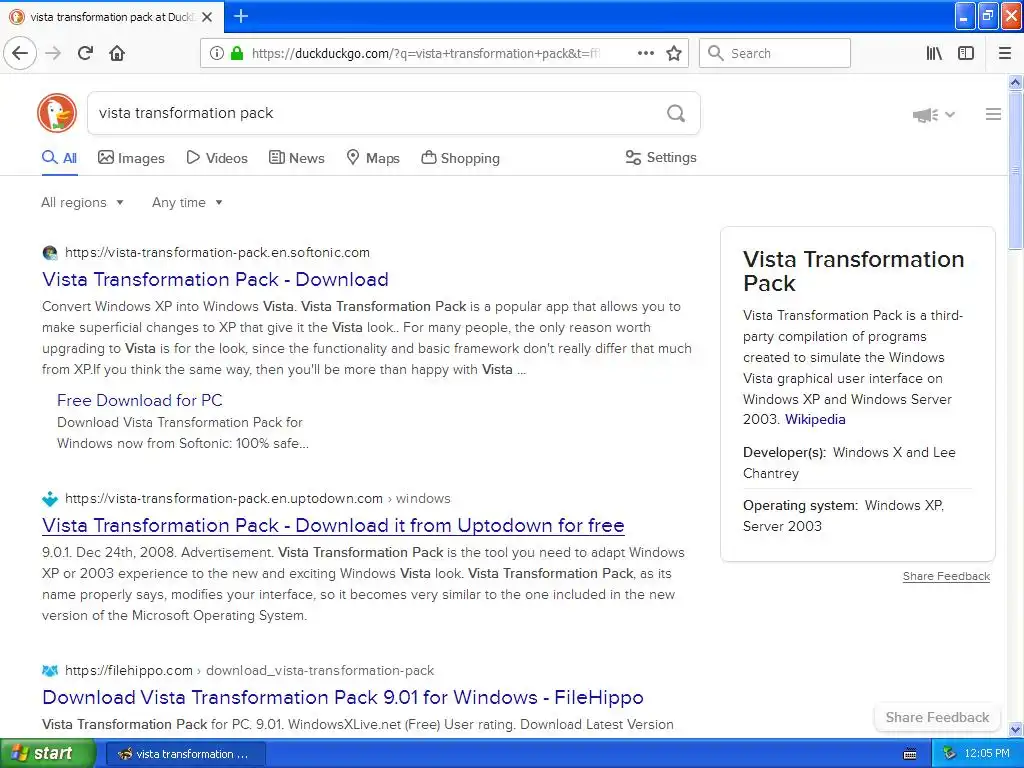Click Share Feedback under the info box
Viewport: 1024px width, 768px height.
coord(946,576)
